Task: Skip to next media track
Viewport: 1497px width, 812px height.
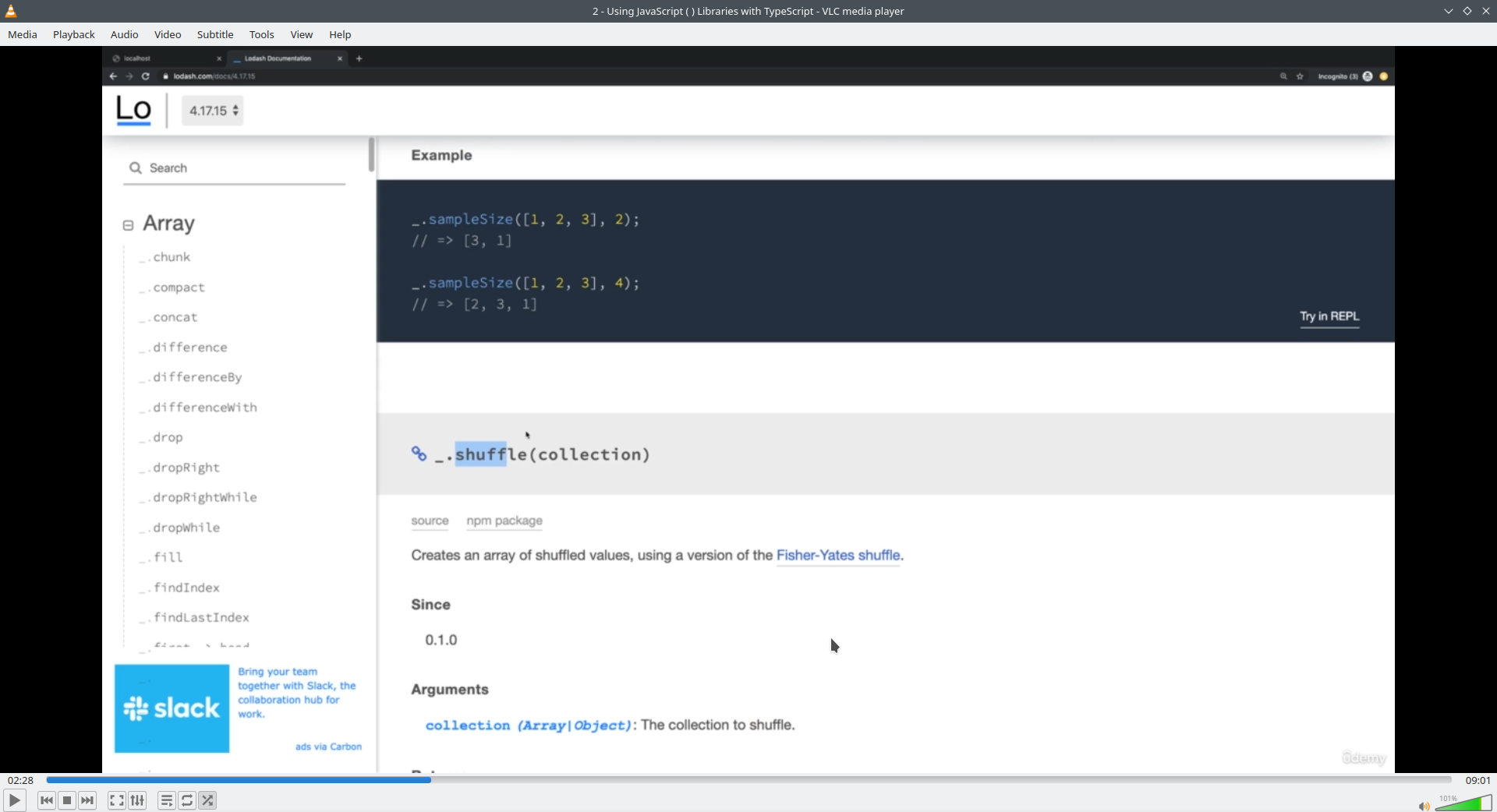Action: pyautogui.click(x=87, y=800)
